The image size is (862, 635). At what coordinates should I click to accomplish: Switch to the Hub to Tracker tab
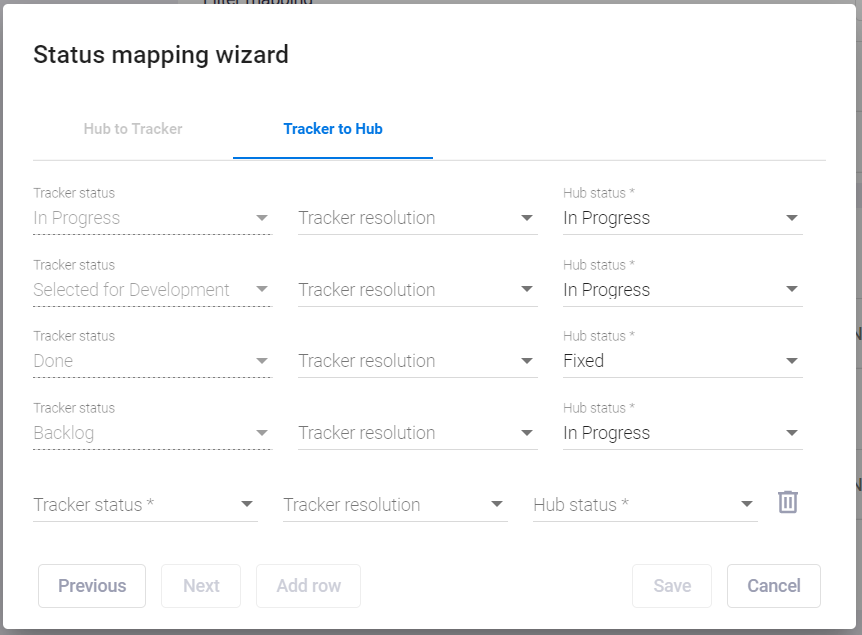coord(133,129)
